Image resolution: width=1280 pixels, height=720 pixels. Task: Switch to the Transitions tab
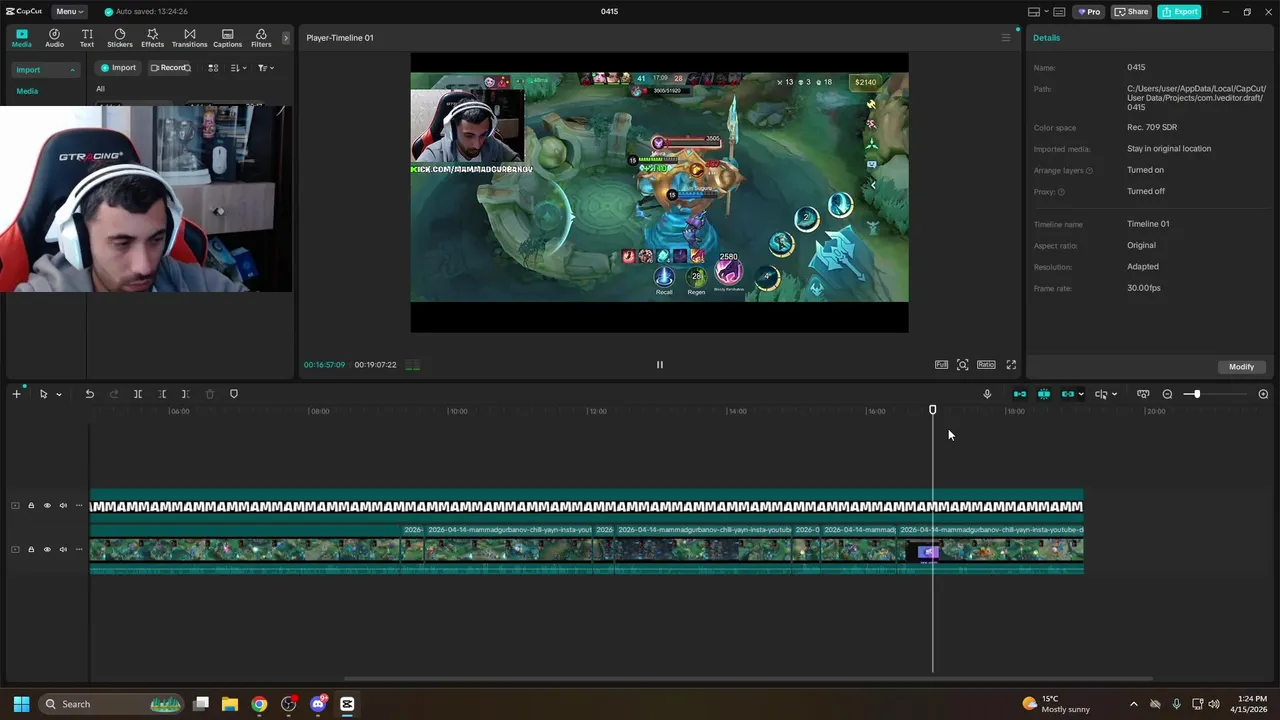point(189,38)
